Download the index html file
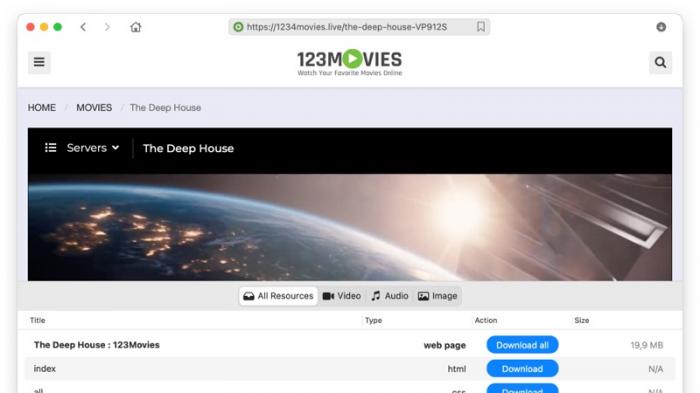This screenshot has width=700, height=393. 522,369
